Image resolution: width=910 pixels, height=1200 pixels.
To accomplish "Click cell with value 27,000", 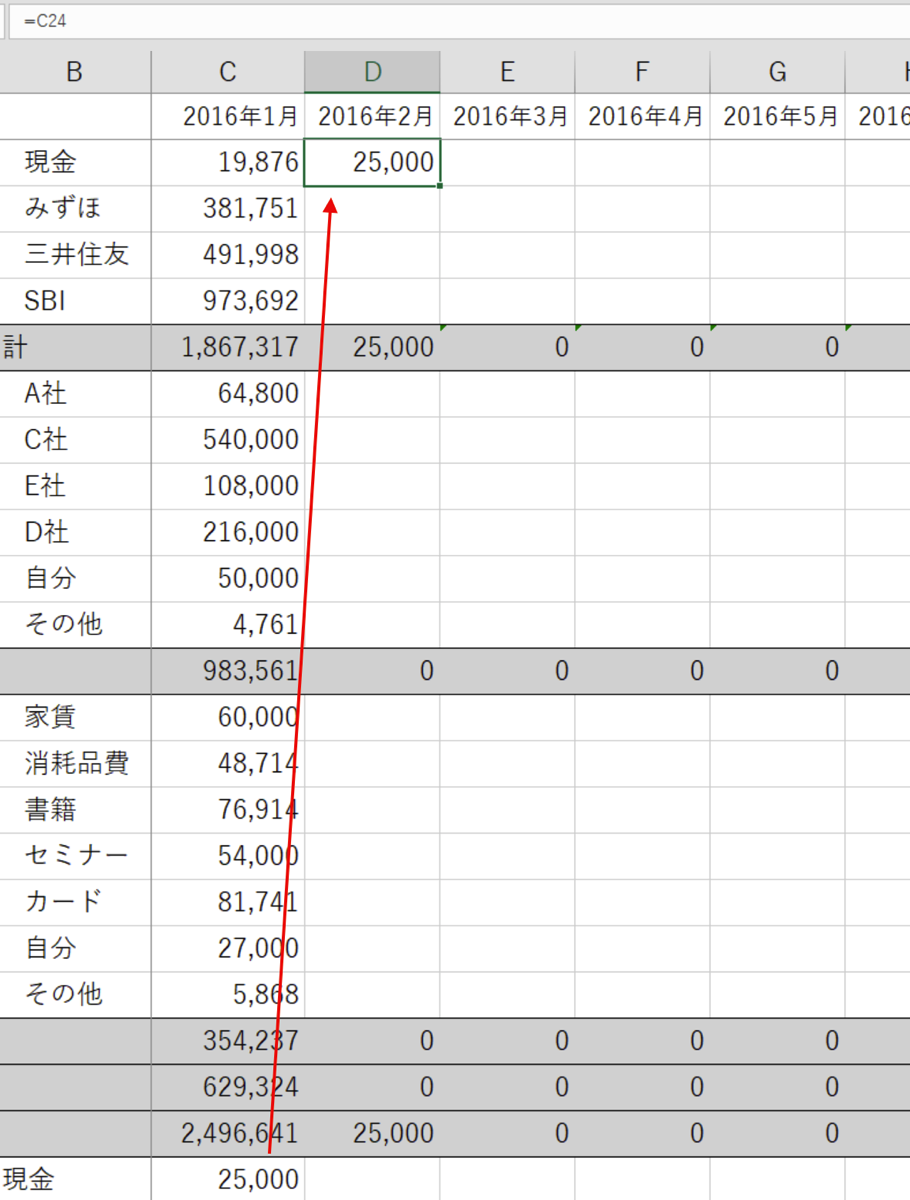I will click(x=228, y=948).
